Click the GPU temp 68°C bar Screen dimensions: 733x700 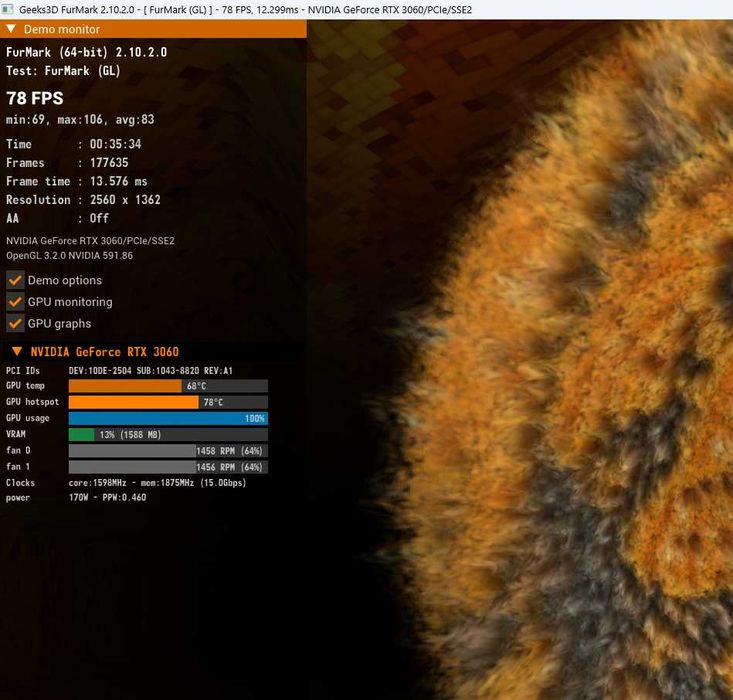tap(168, 386)
